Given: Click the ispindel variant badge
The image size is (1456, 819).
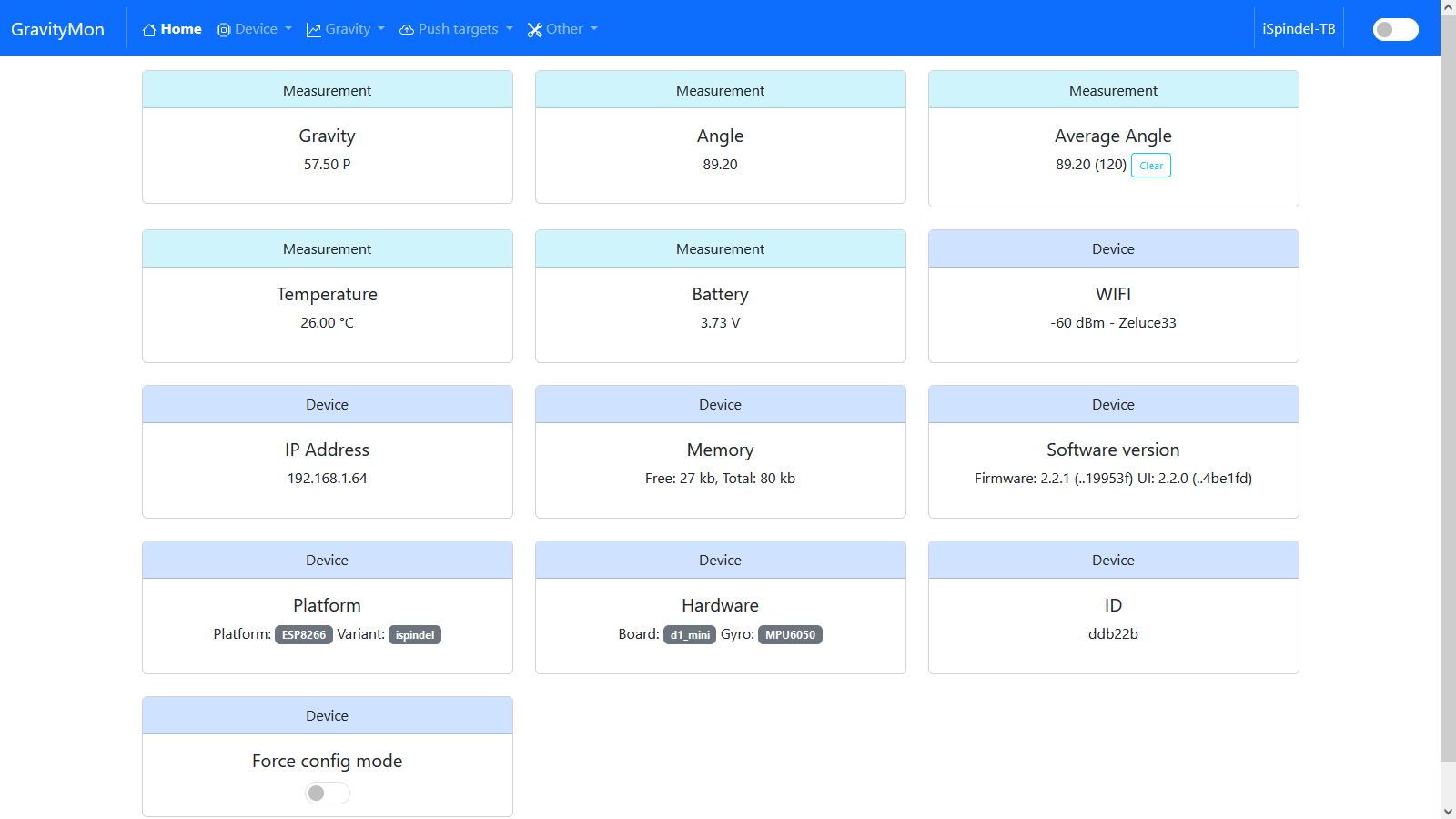Looking at the screenshot, I should click(x=415, y=635).
